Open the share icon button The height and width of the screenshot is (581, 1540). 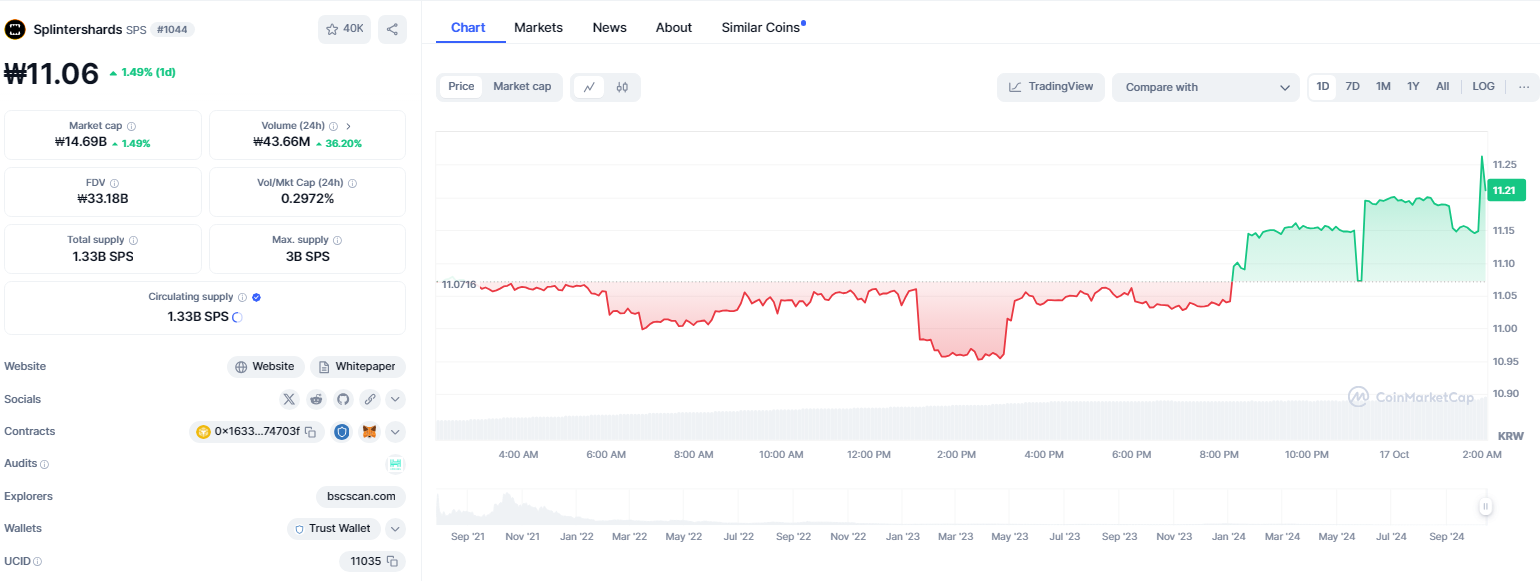coord(392,29)
